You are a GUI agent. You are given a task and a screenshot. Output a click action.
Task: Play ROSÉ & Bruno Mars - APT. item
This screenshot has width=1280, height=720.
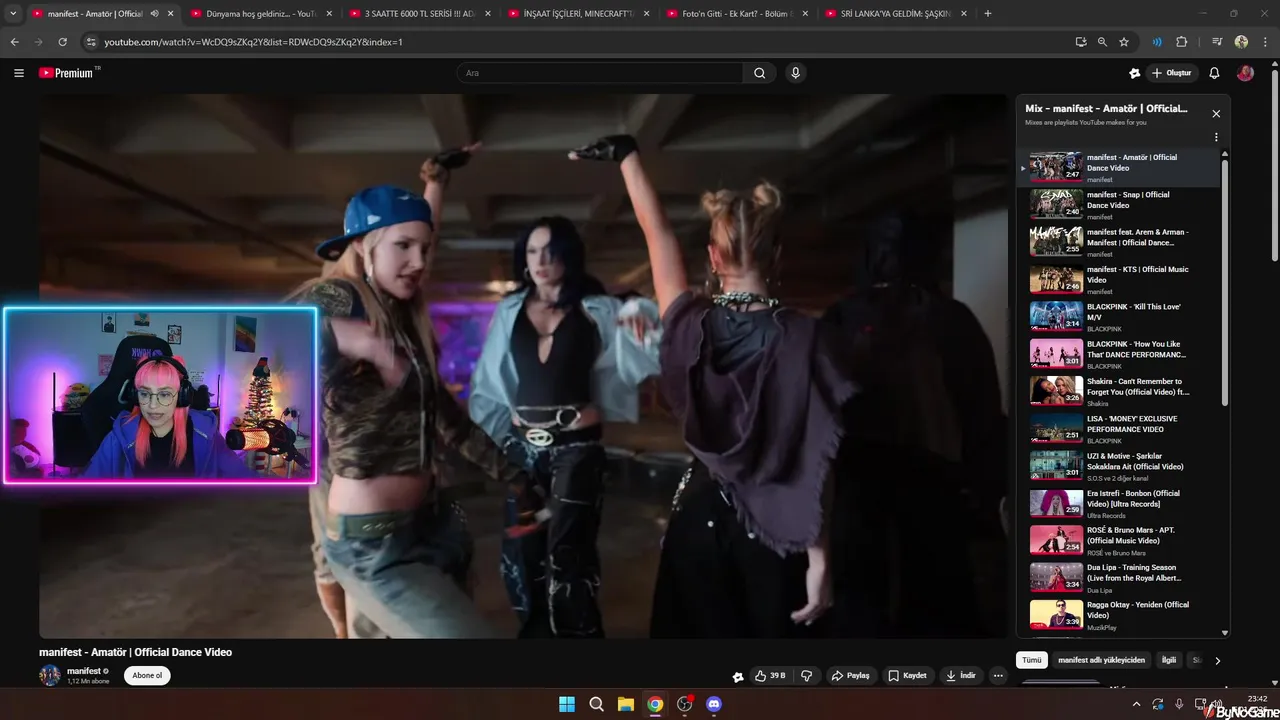pos(1120,540)
